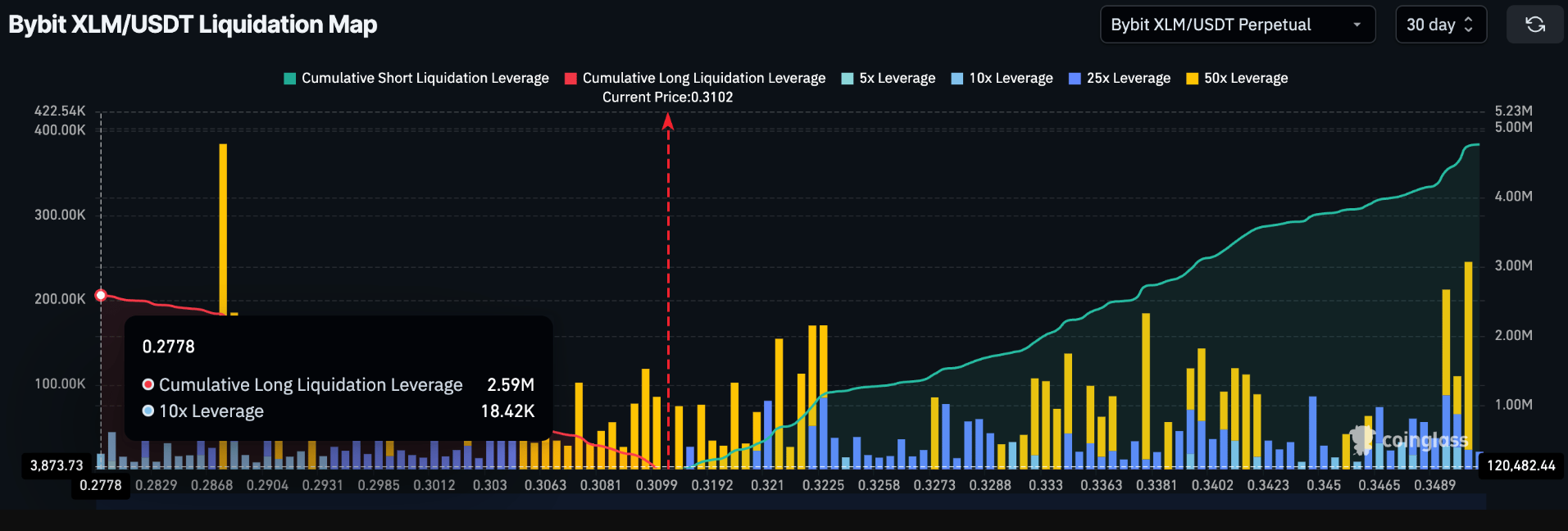Click the dropdown arrow beside Perpetual
1568x531 pixels.
pos(1357,25)
